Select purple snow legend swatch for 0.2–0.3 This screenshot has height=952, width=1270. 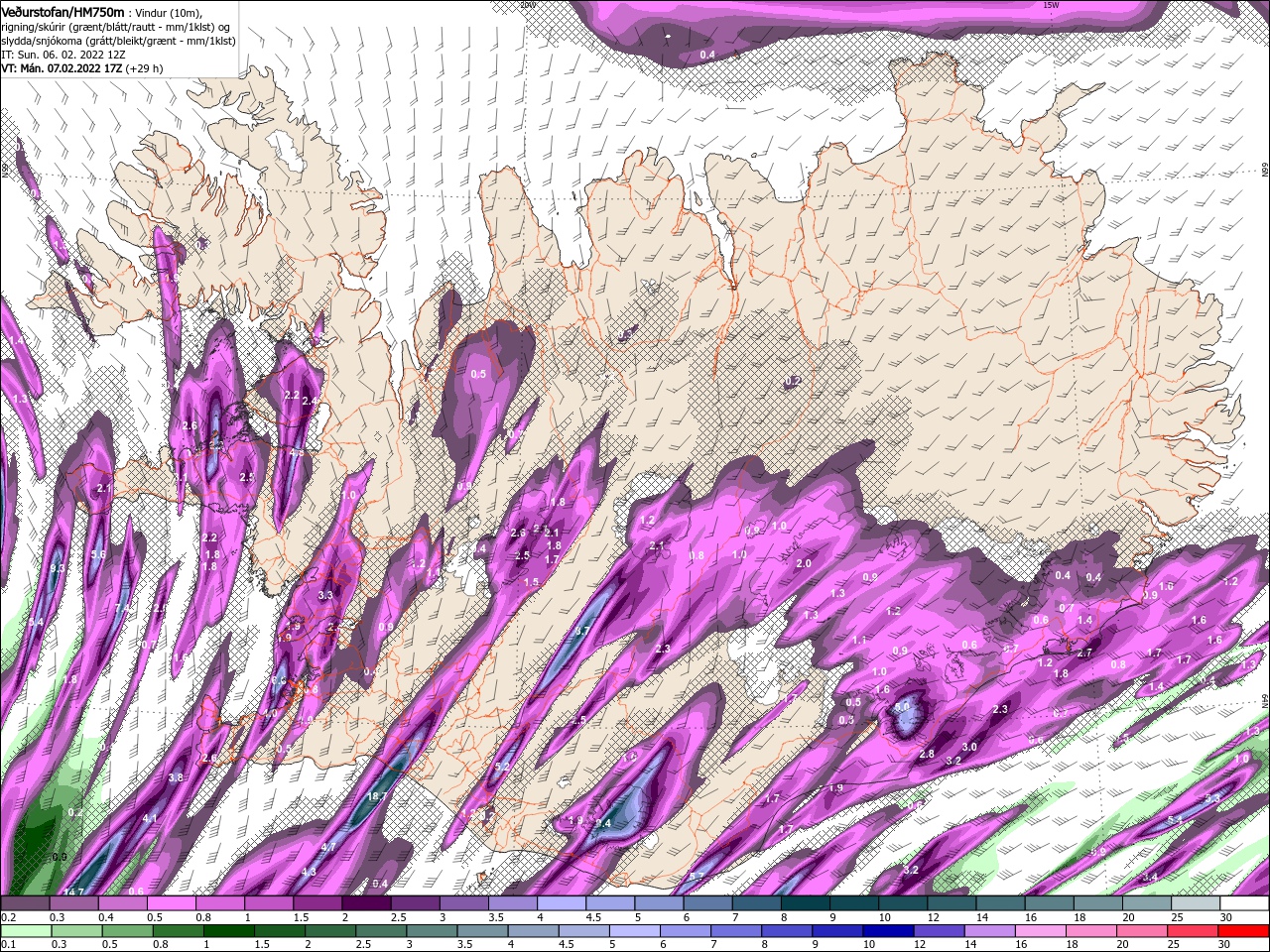pyautogui.click(x=24, y=903)
